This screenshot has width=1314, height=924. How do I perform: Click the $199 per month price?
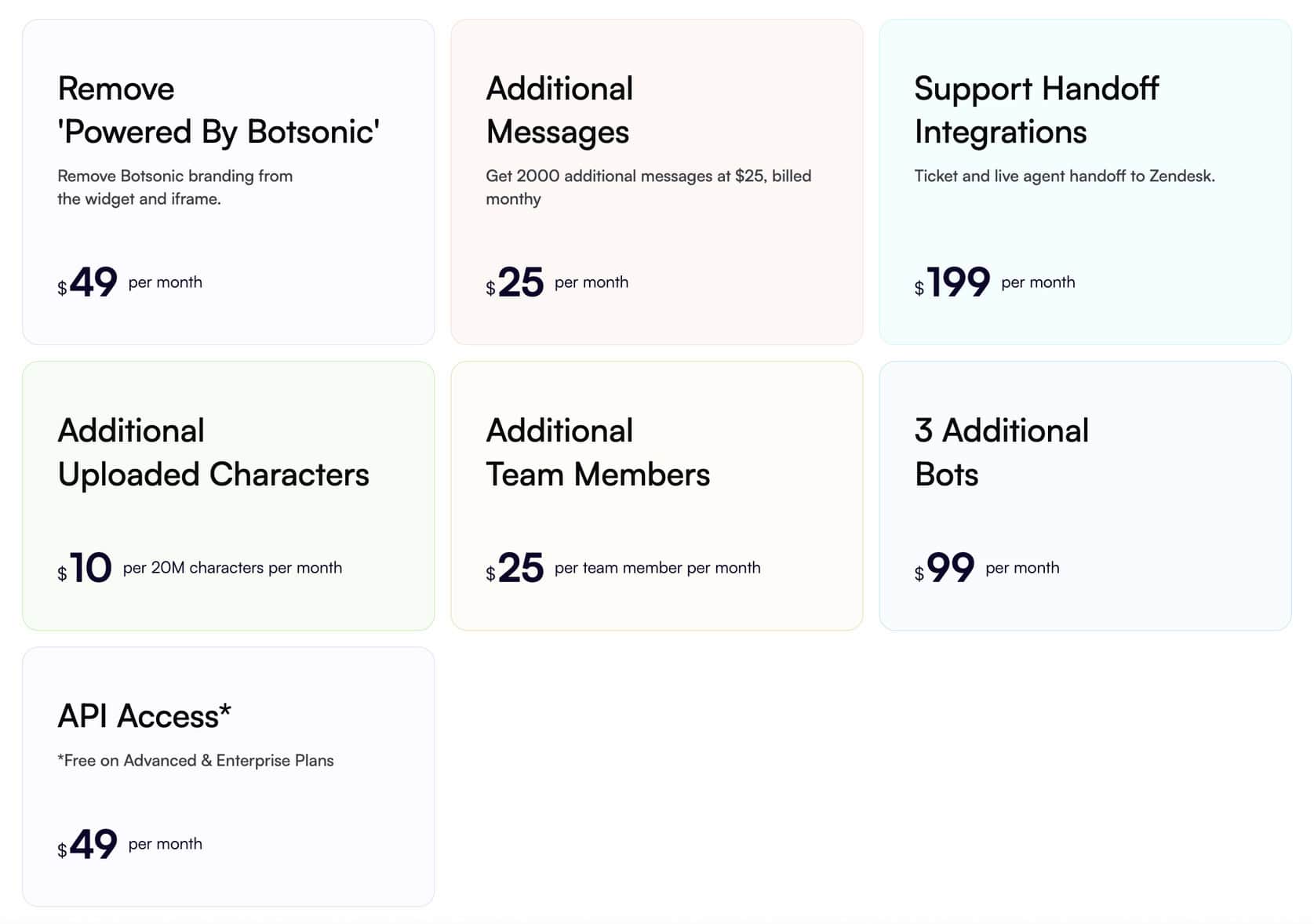[x=957, y=282]
